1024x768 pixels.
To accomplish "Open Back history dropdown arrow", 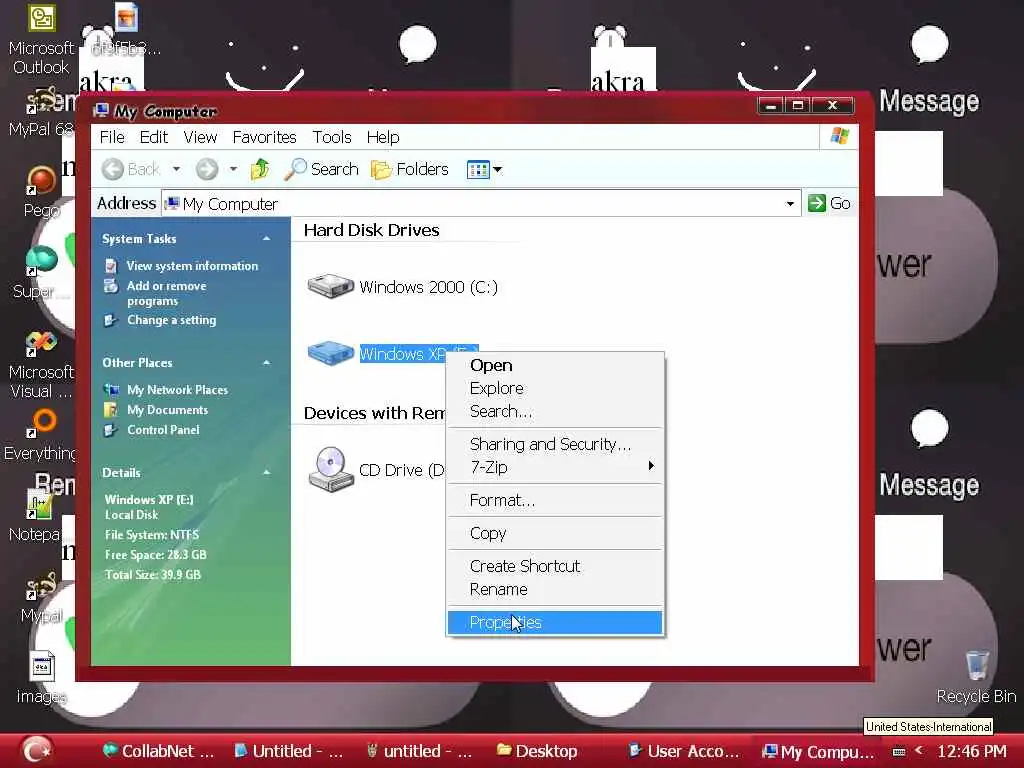I will pos(176,169).
